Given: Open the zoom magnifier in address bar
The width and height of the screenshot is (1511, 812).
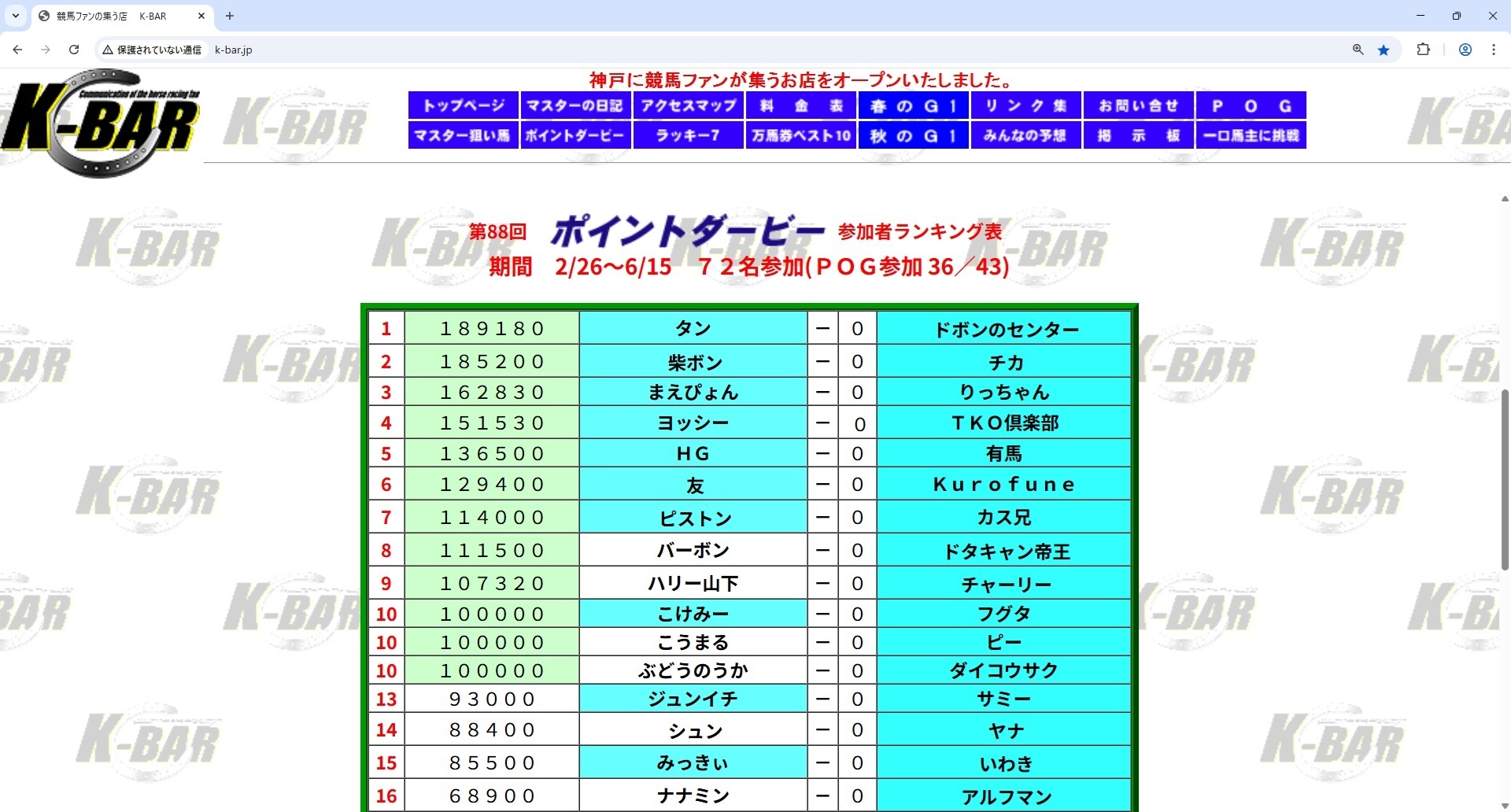Looking at the screenshot, I should tap(1358, 50).
